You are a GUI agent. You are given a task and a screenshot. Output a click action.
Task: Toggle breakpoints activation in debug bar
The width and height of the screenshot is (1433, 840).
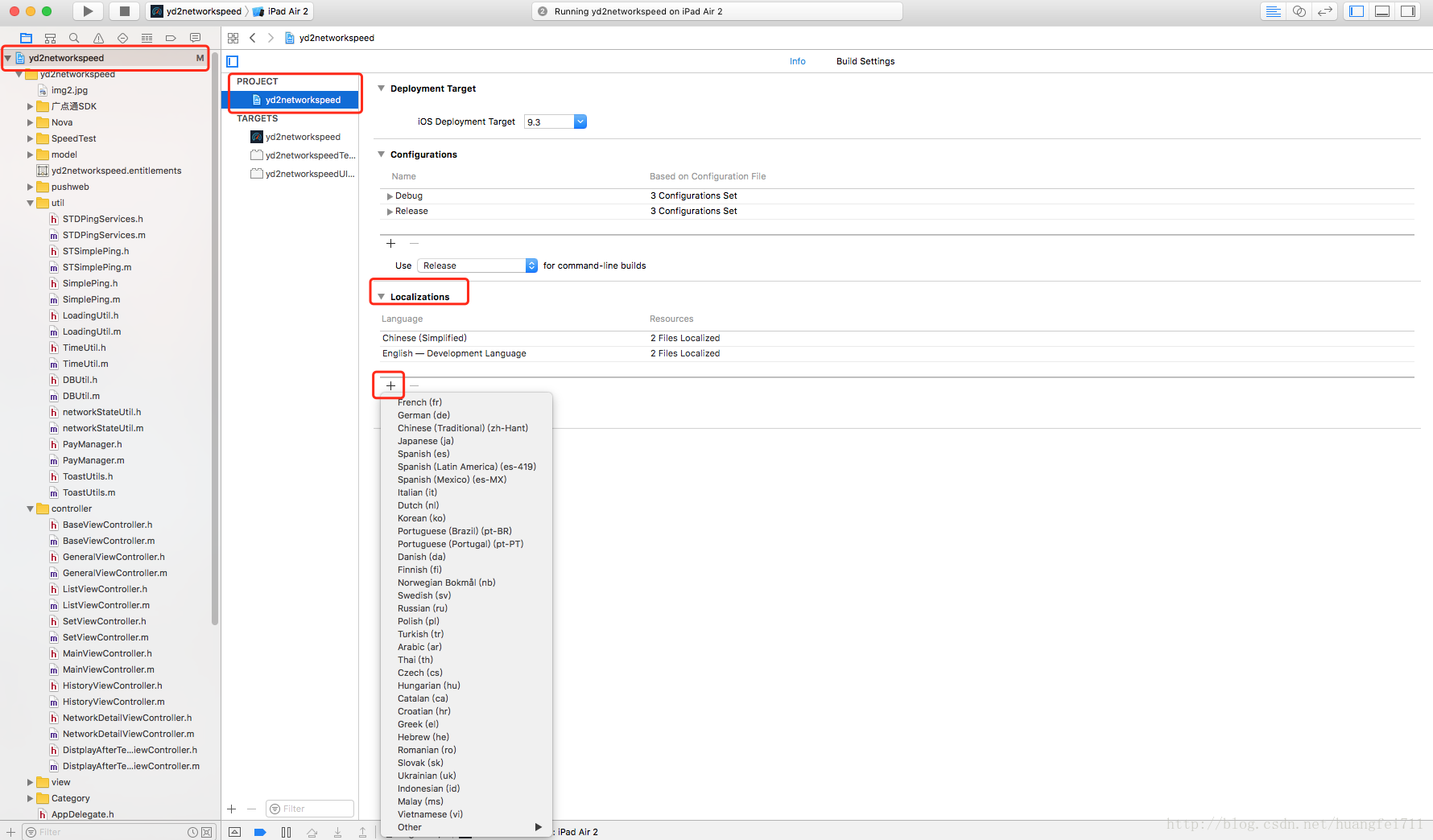pyautogui.click(x=260, y=832)
